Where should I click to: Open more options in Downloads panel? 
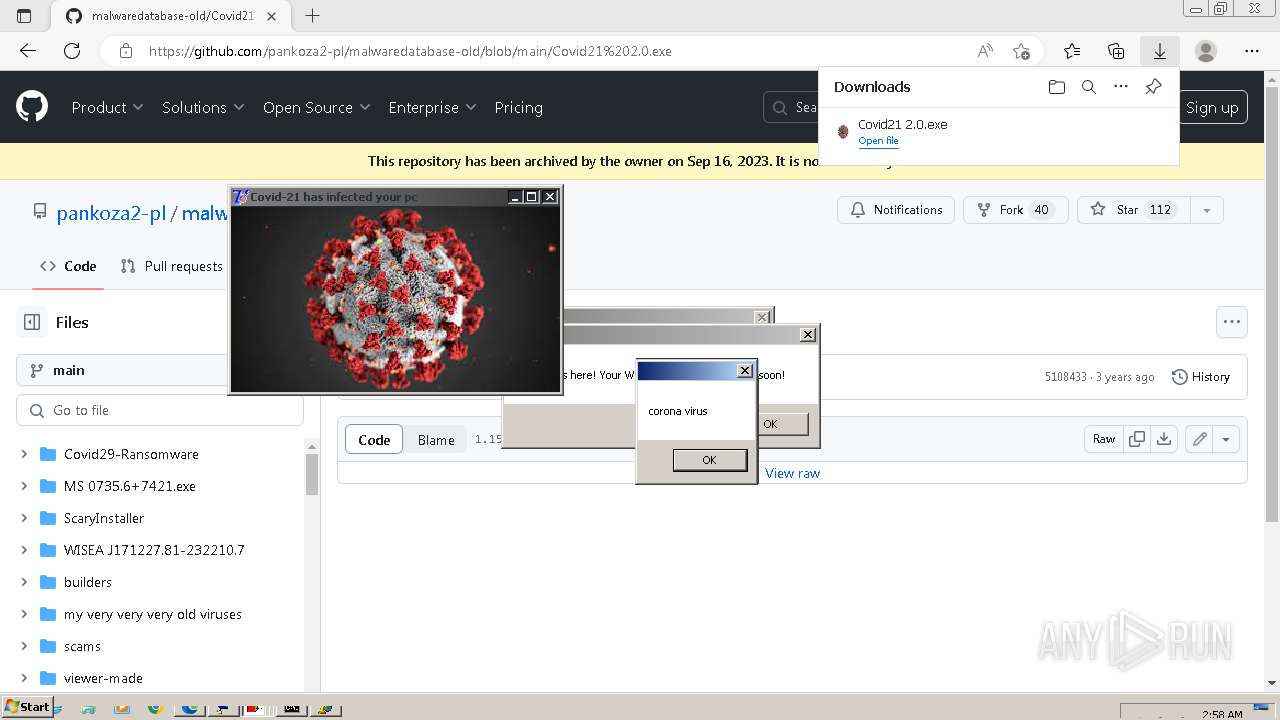pos(1121,87)
